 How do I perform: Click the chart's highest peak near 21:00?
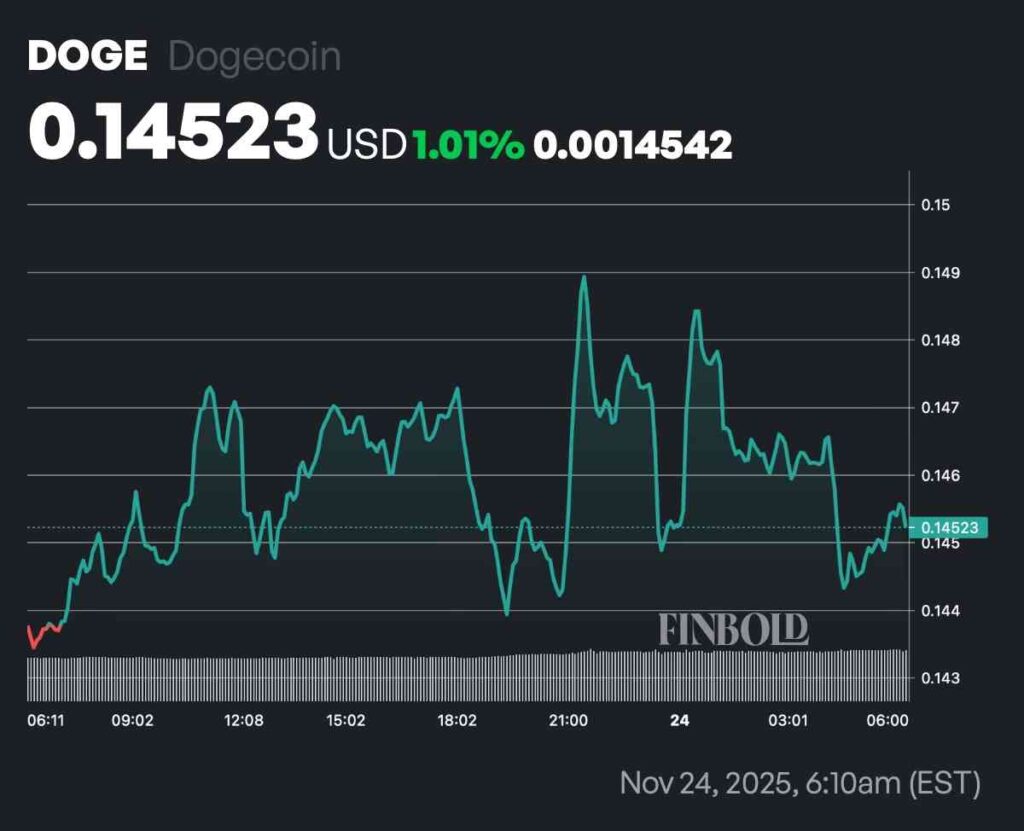click(x=584, y=276)
